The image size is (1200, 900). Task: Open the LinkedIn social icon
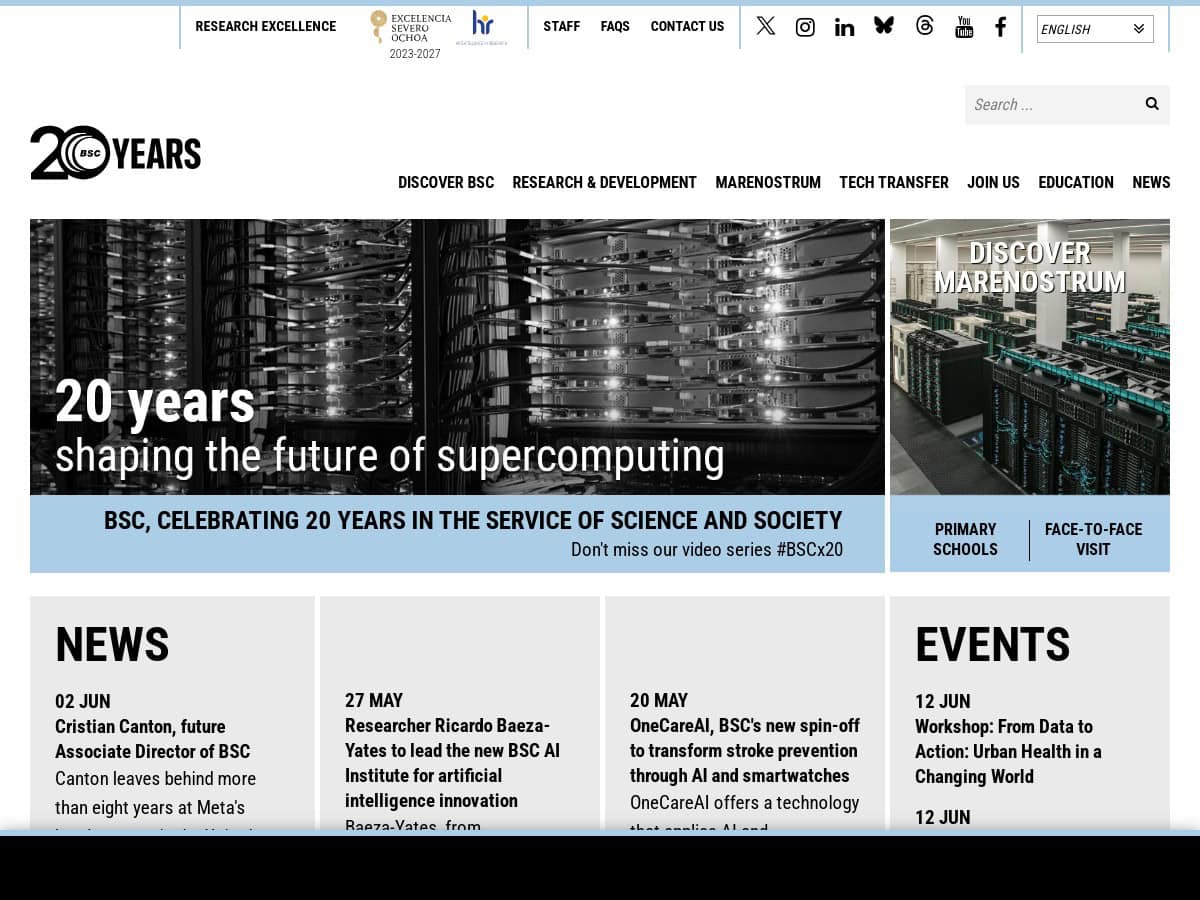tap(844, 27)
